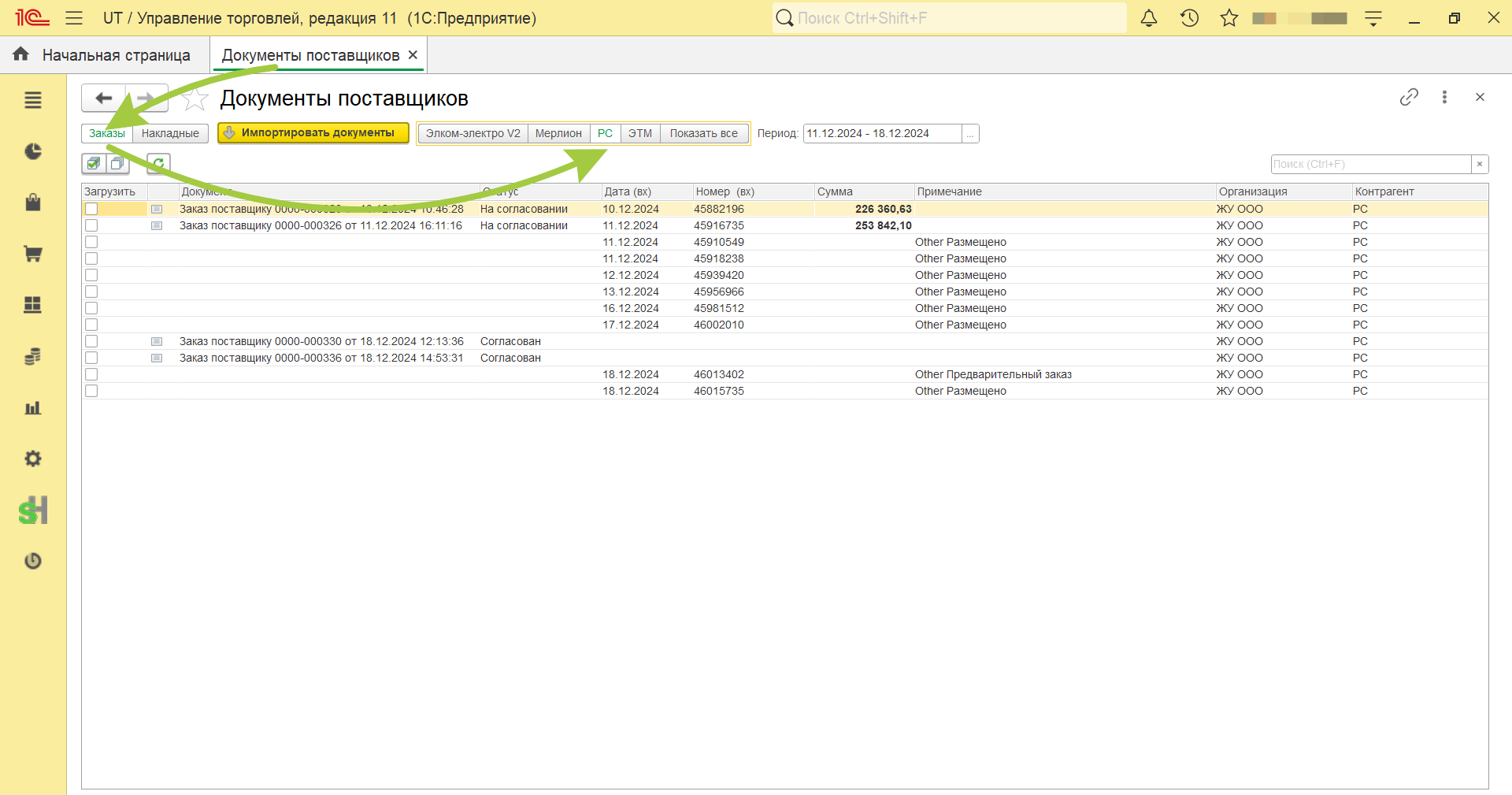Switch to Накладные tab
The image size is (1512, 795).
click(x=170, y=134)
